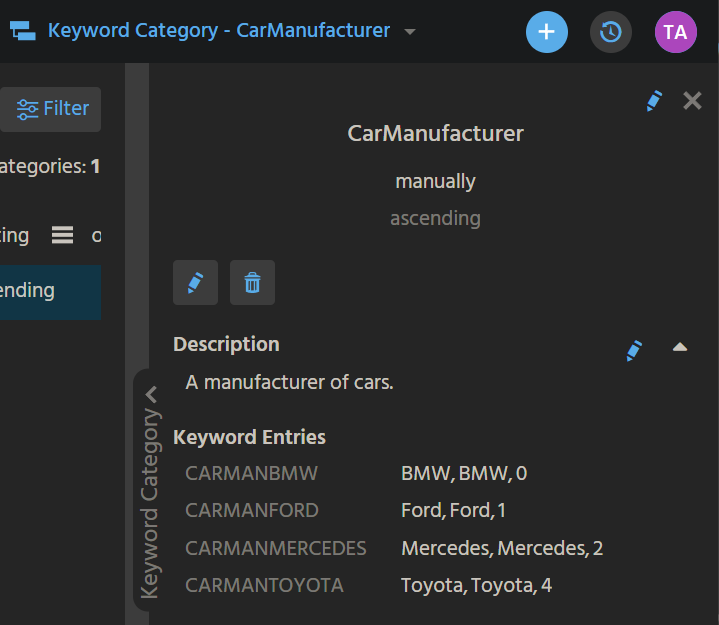719x625 pixels.
Task: Click the categories count label
Action: (x=50, y=166)
